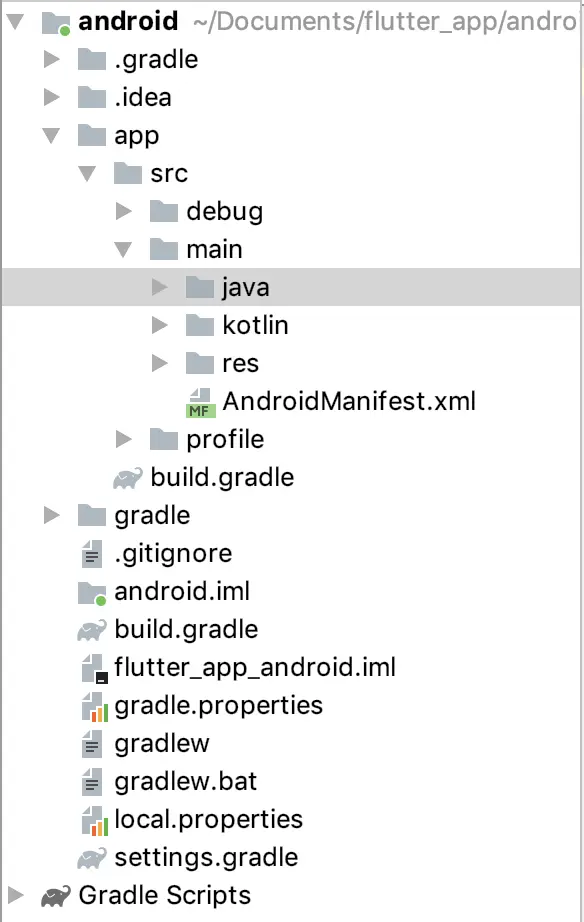Expand the debug folder under src
Image resolution: width=584 pixels, height=922 pixels.
(124, 211)
